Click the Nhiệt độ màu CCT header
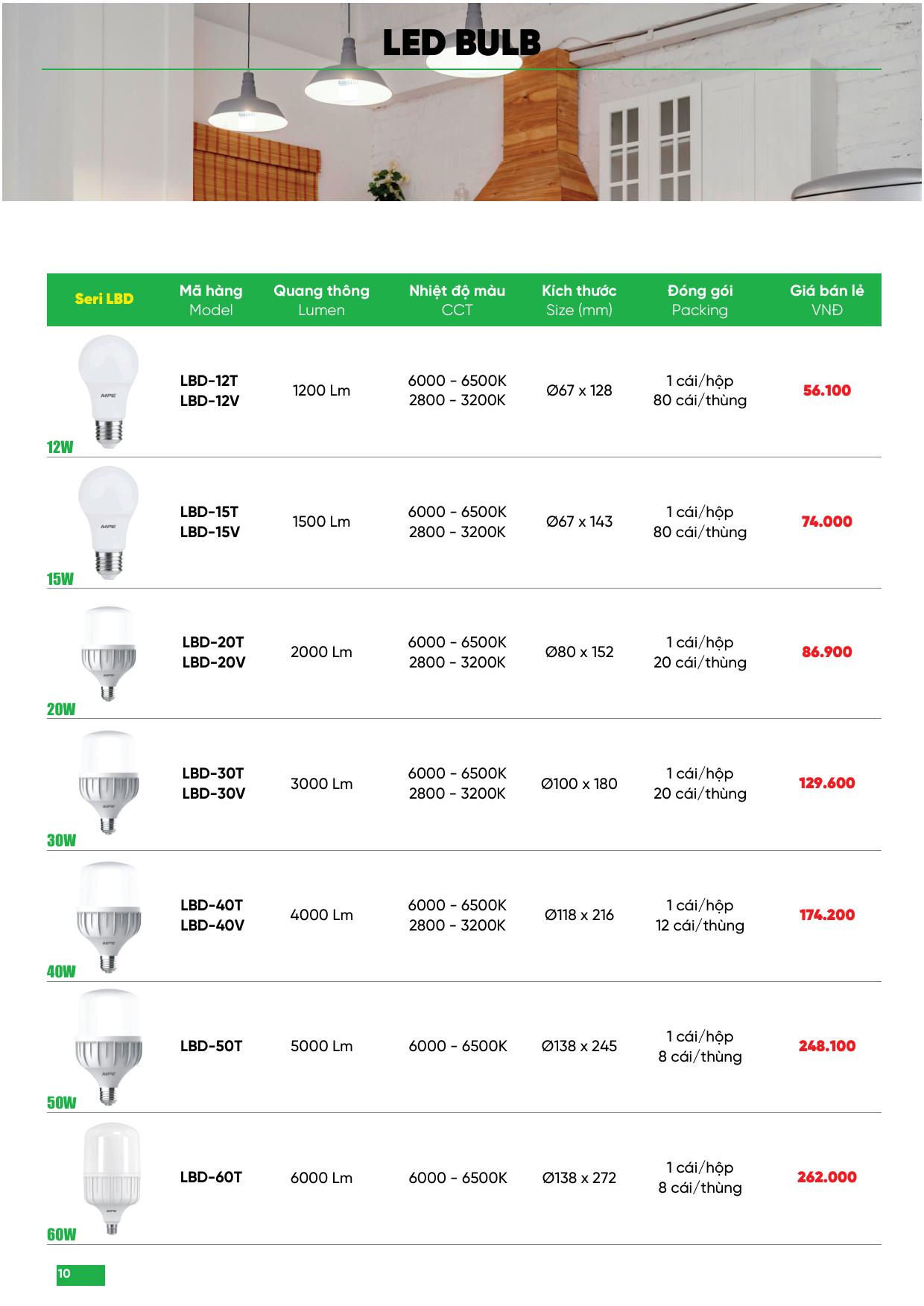924x1306 pixels. pyautogui.click(x=457, y=299)
